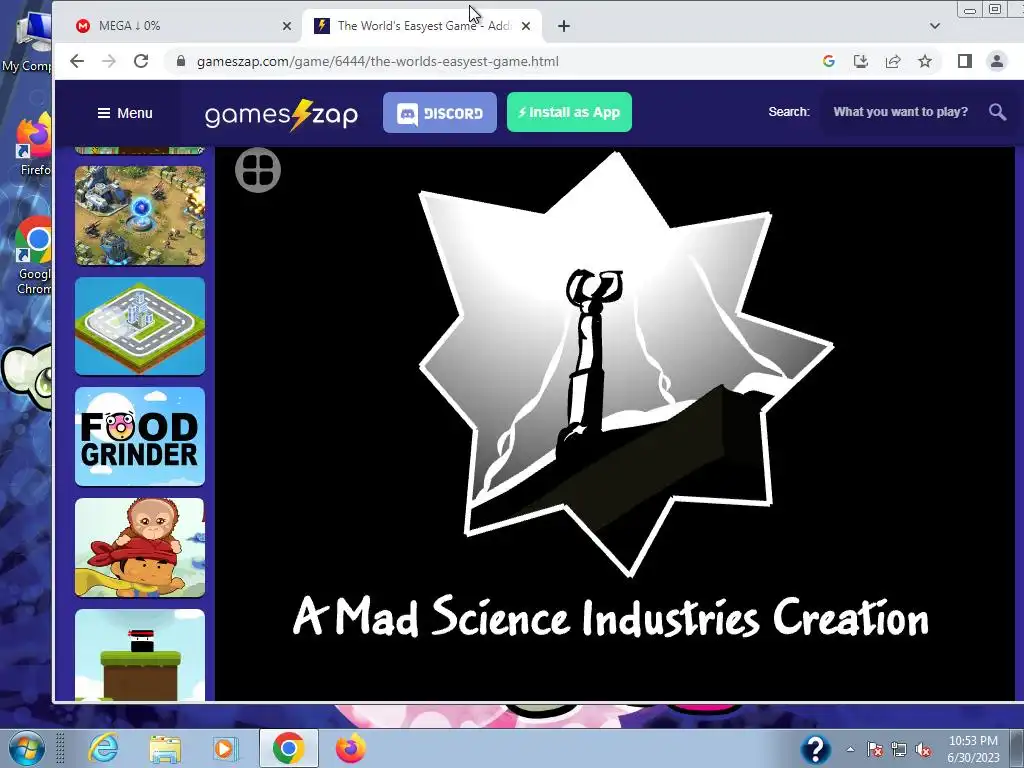This screenshot has height=768, width=1024.
Task: Focus the 'What you want to play?' search field
Action: [x=901, y=112]
